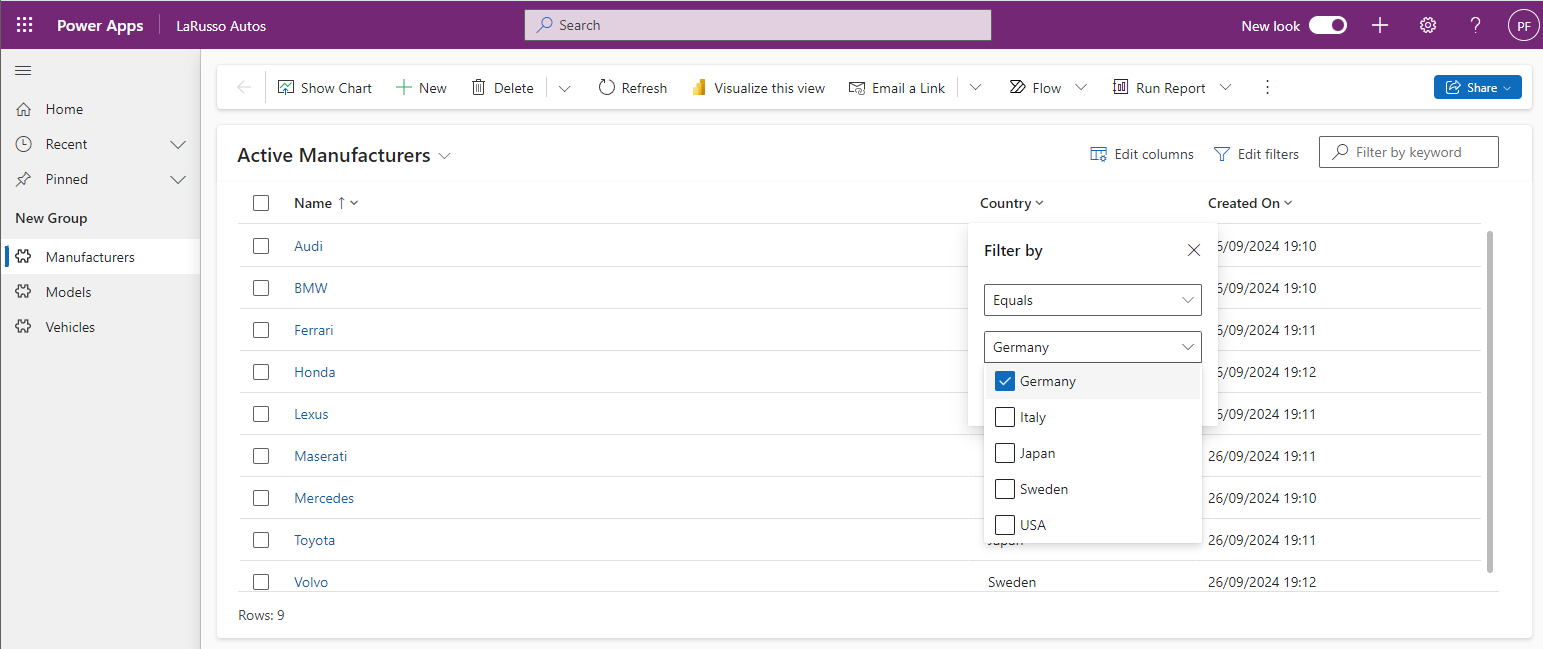Open the Equals condition dropdown
Screen dimensions: 1543x649
coord(1093,299)
